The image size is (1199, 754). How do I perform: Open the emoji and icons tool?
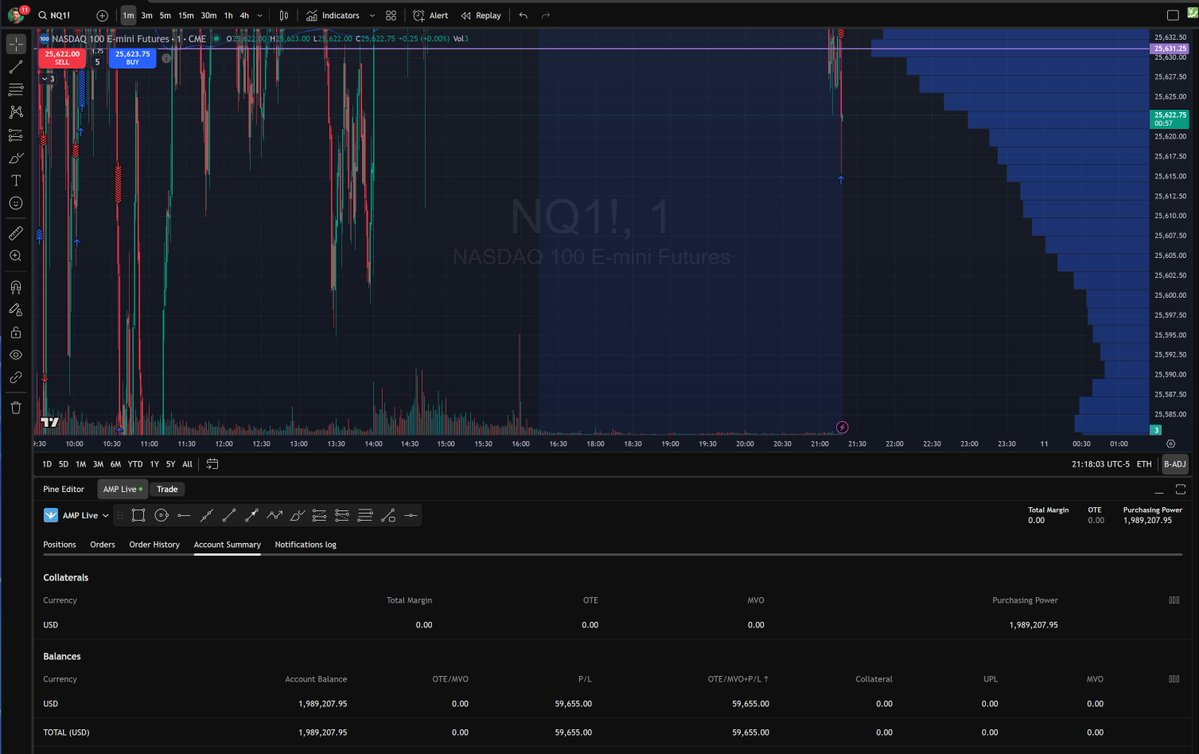16,203
